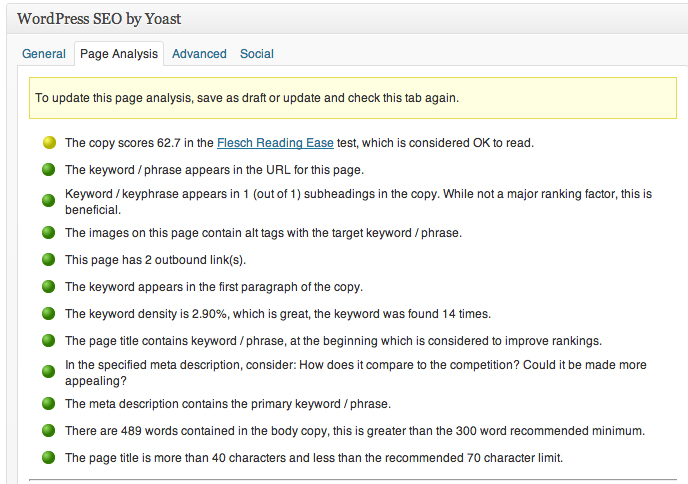This screenshot has height=484, width=688.
Task: Click green dot for page title keyword
Action: 48,341
